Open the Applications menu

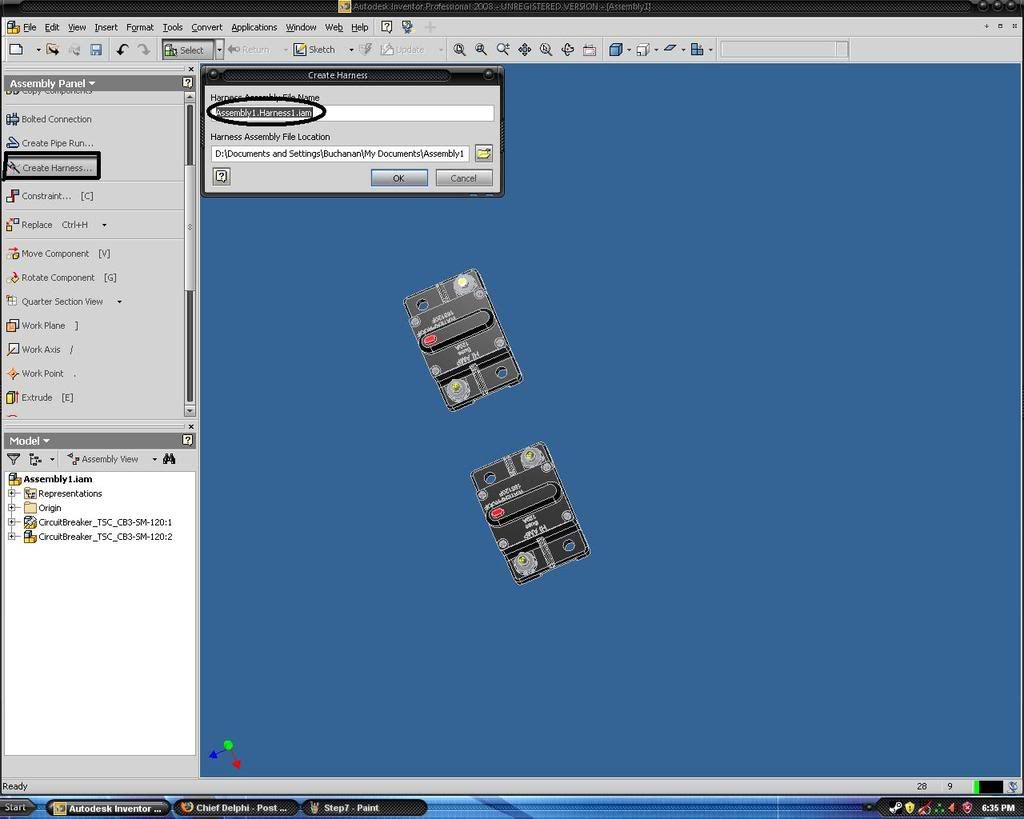[254, 27]
